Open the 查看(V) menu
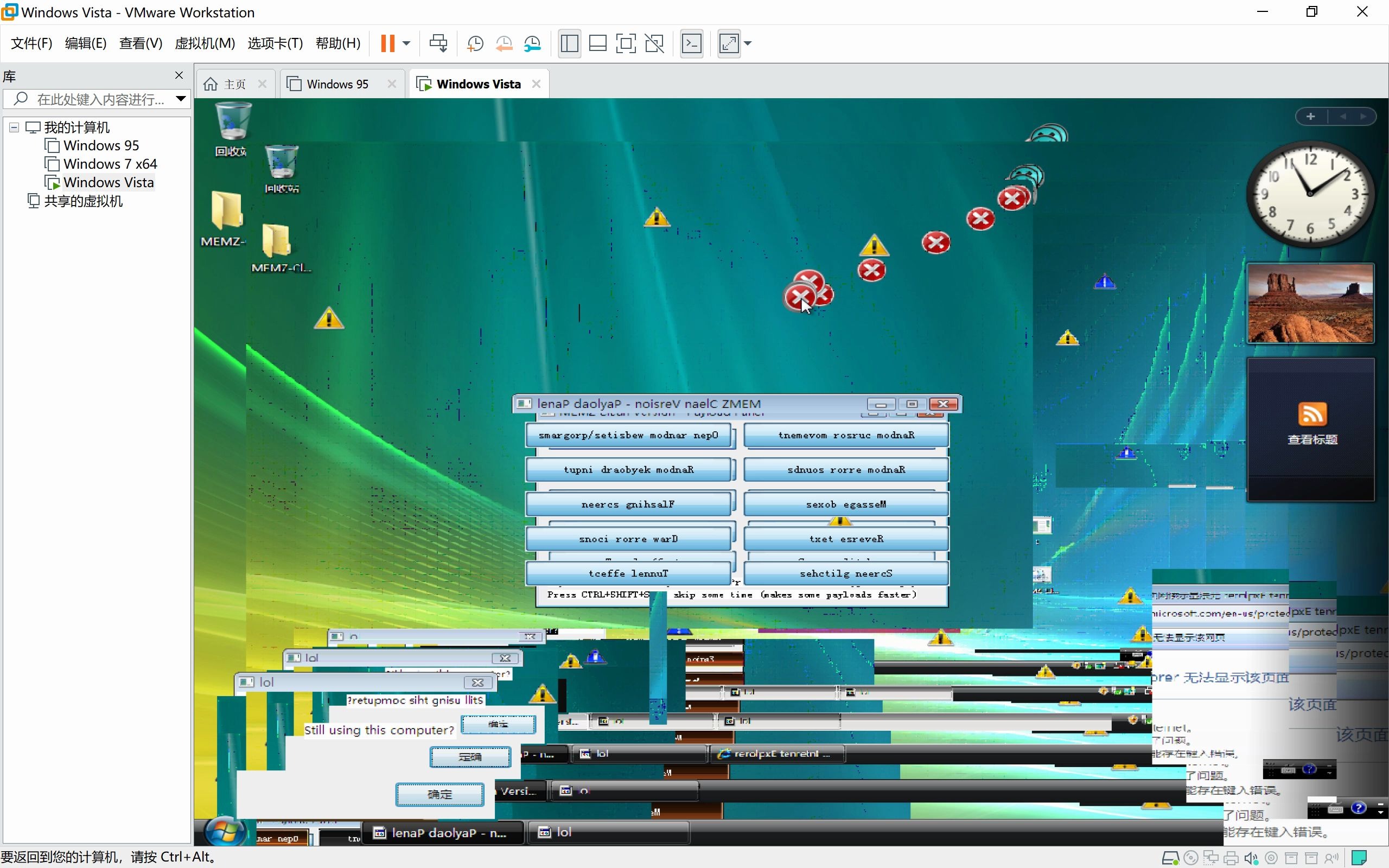 141,43
